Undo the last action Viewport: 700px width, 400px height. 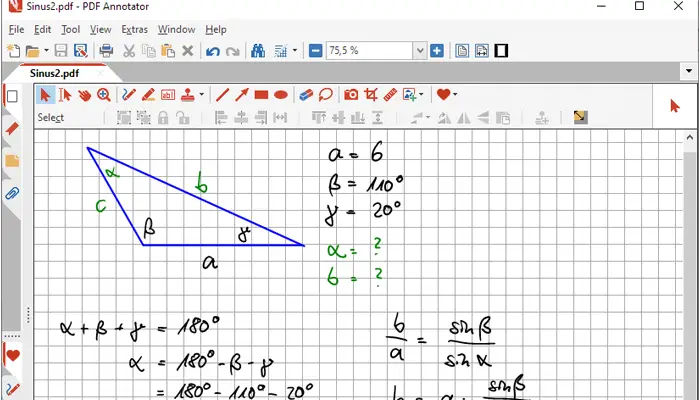tap(212, 51)
